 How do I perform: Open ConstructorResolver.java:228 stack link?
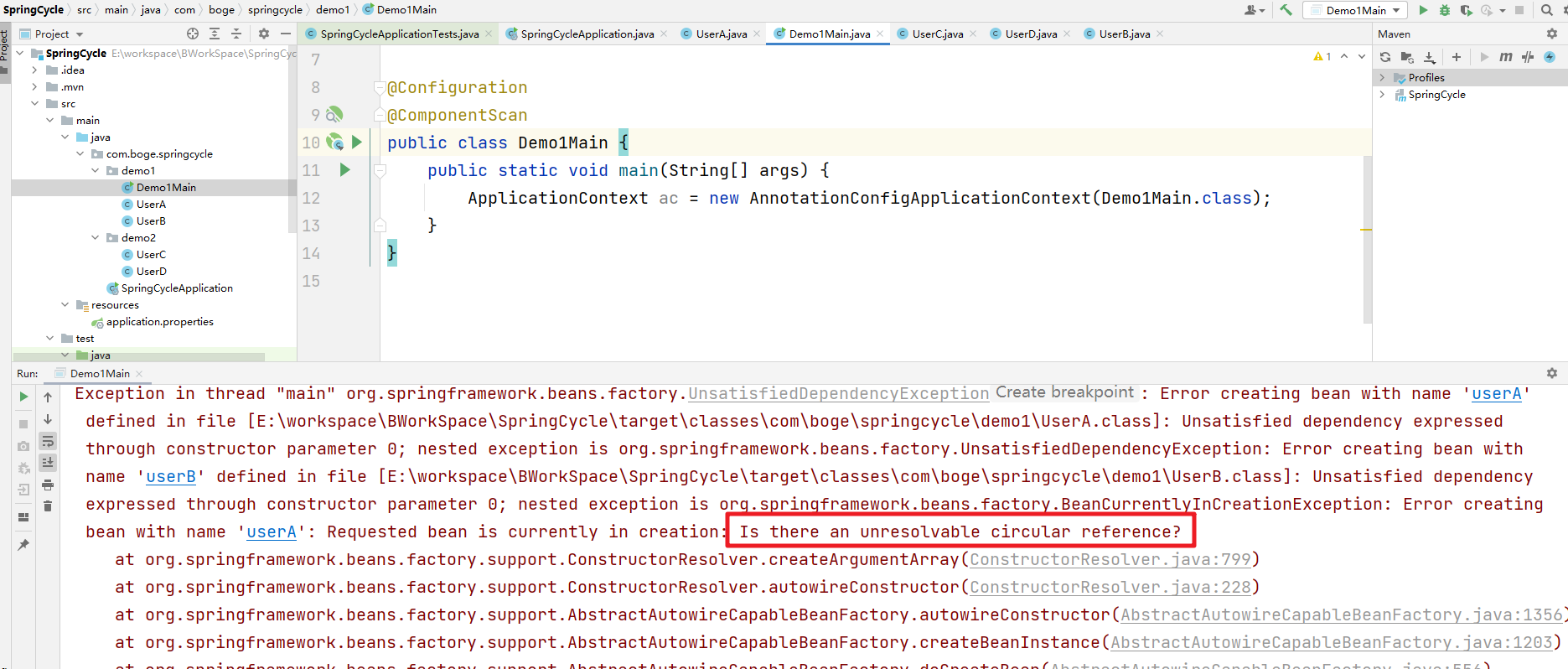tap(1110, 587)
